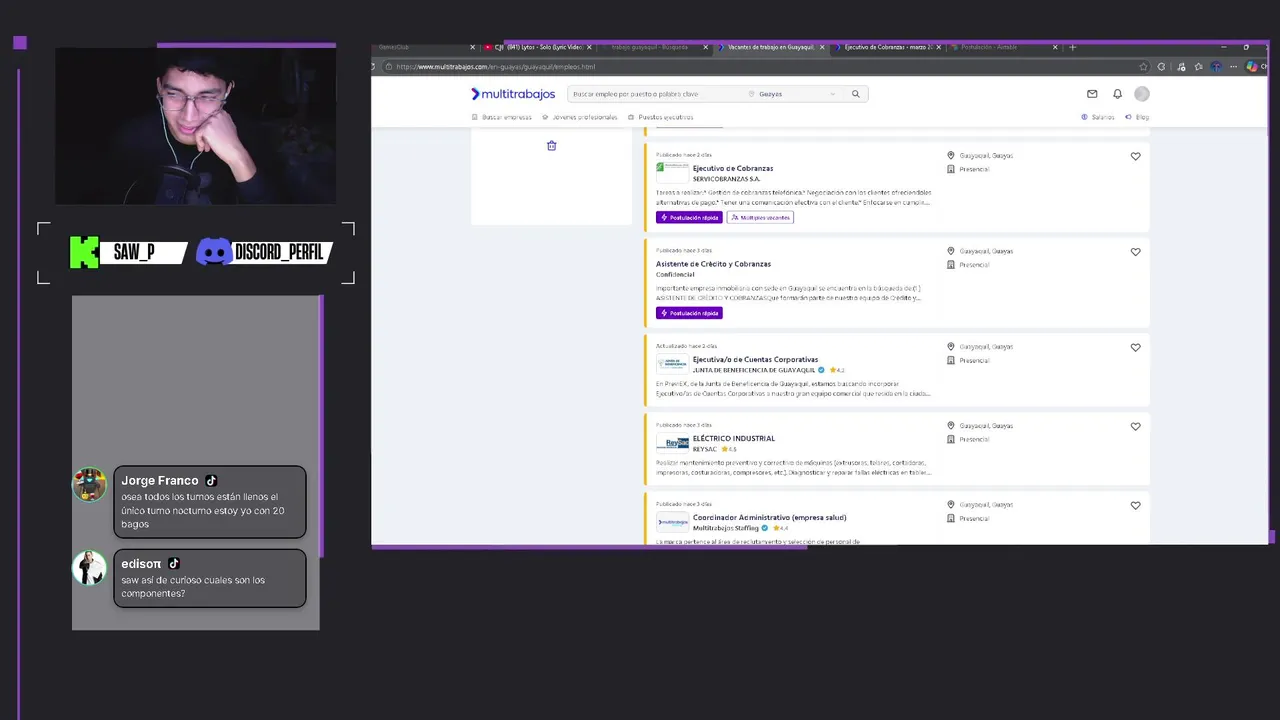Click the Copilot icon in the browser toolbar

pos(1252,67)
